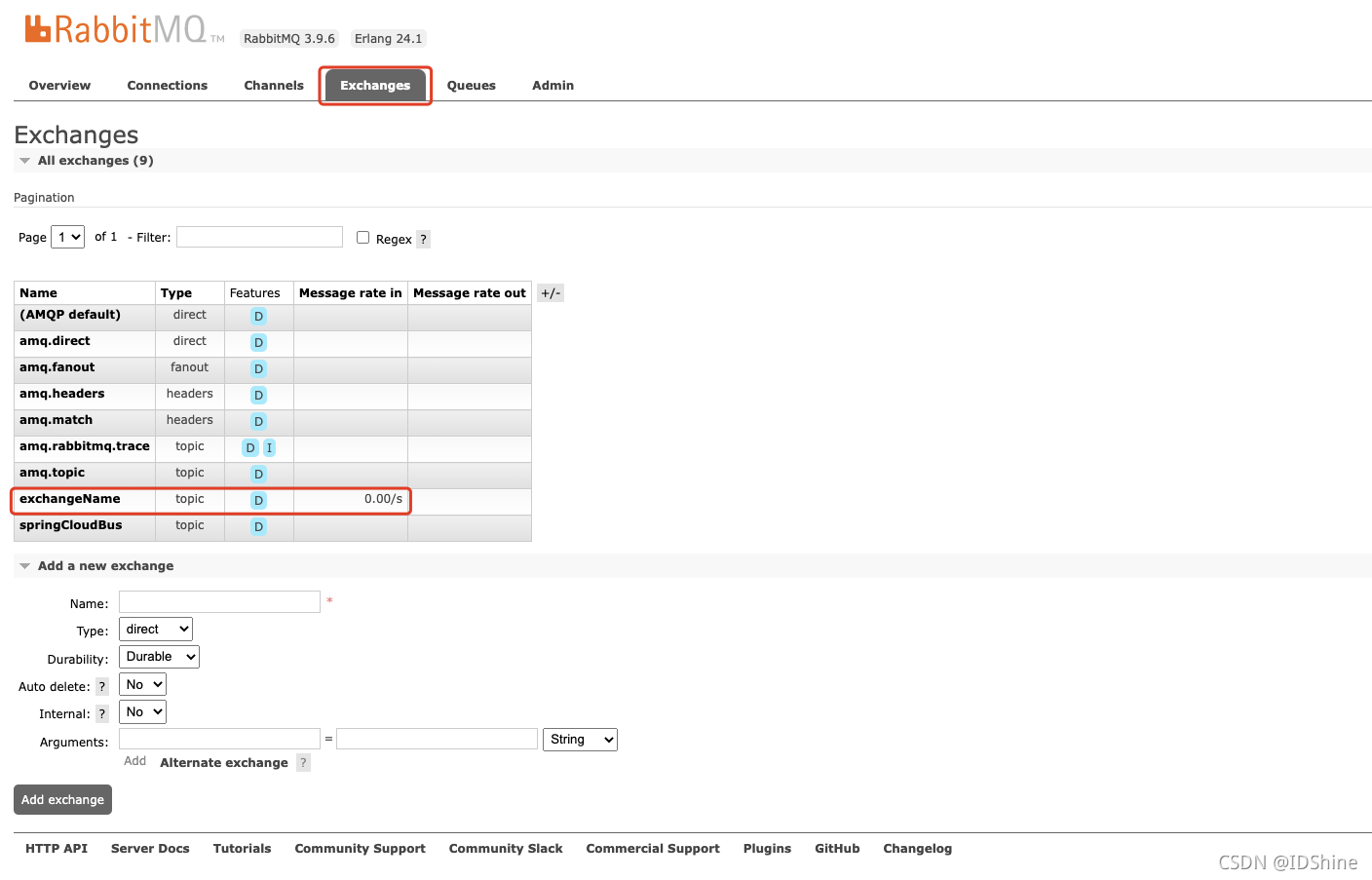Click the Message rate out column header

click(x=470, y=293)
